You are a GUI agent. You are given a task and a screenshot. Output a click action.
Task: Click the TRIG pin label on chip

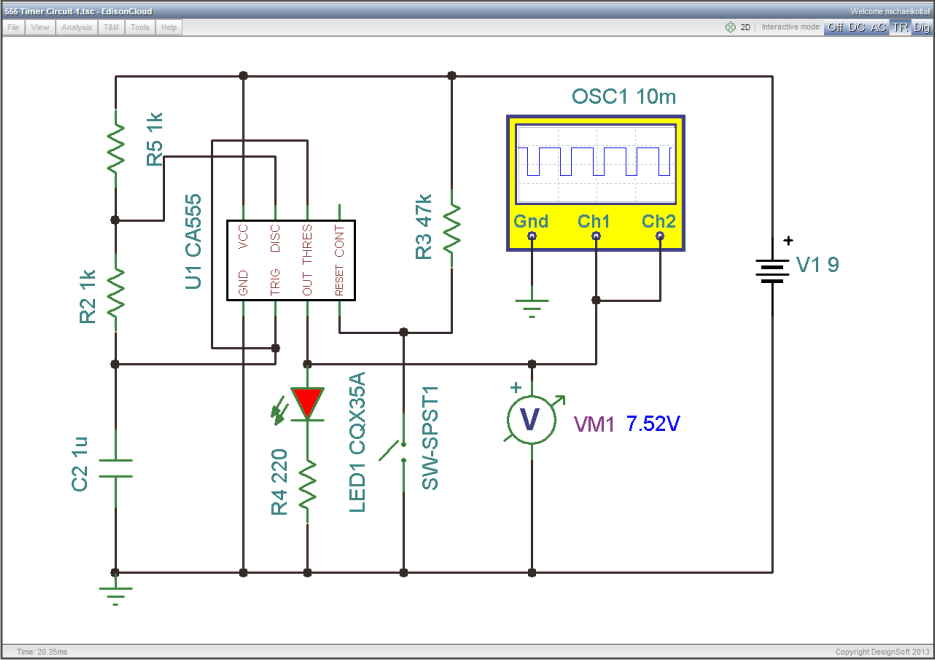[275, 281]
